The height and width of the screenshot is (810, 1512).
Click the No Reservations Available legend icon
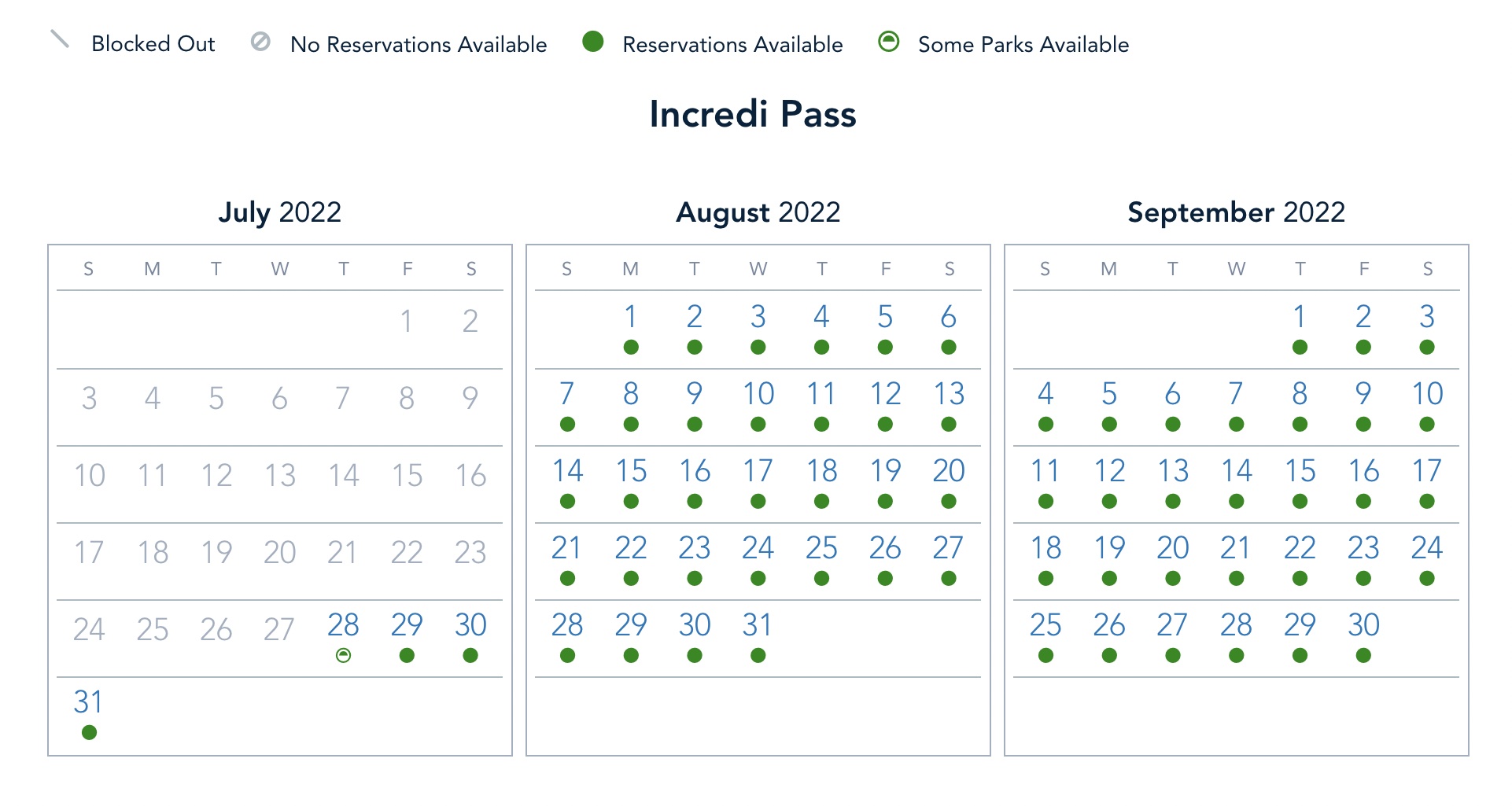tap(260, 42)
